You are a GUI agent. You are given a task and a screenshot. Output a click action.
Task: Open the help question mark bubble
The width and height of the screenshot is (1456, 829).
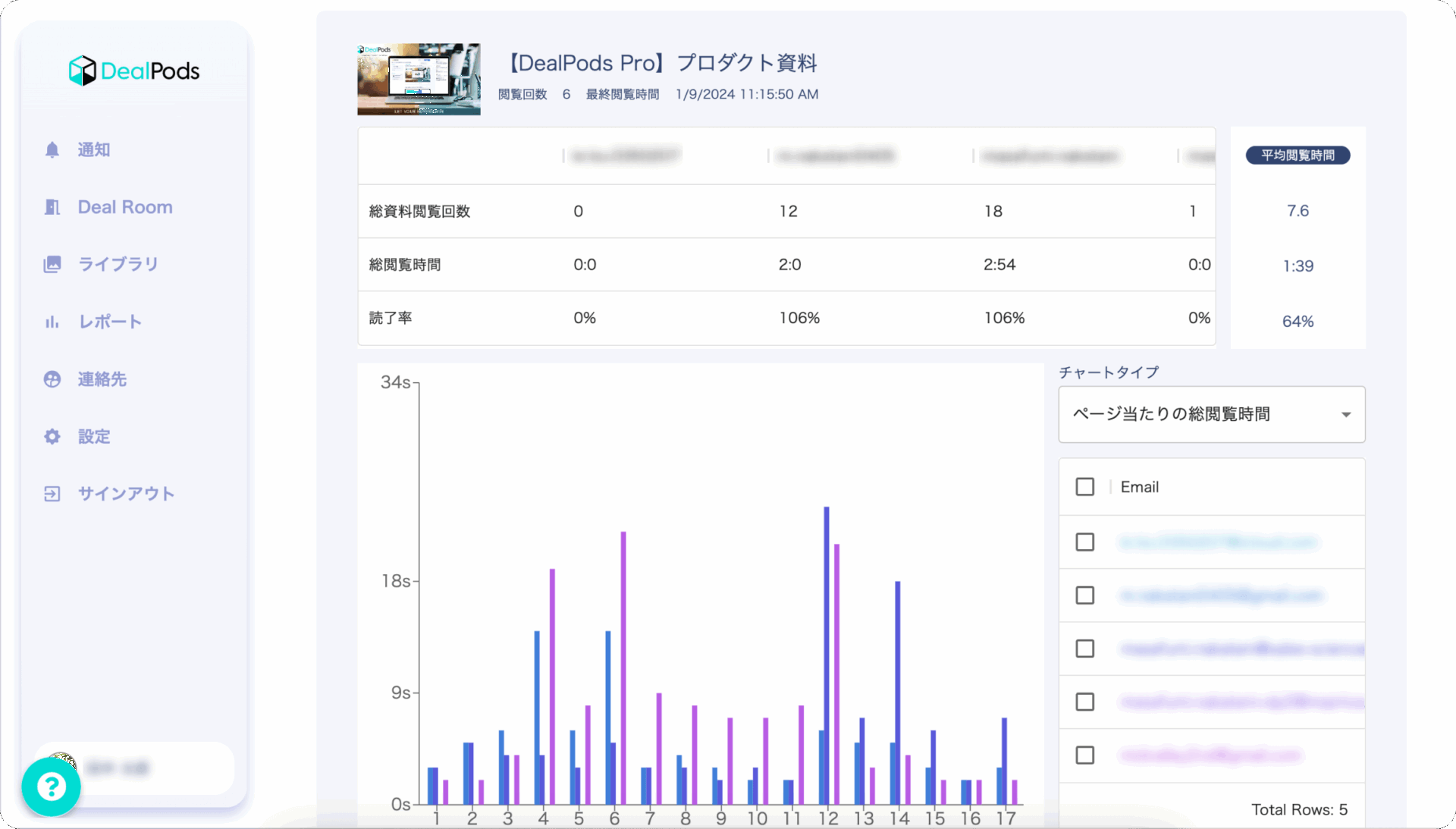coord(51,787)
